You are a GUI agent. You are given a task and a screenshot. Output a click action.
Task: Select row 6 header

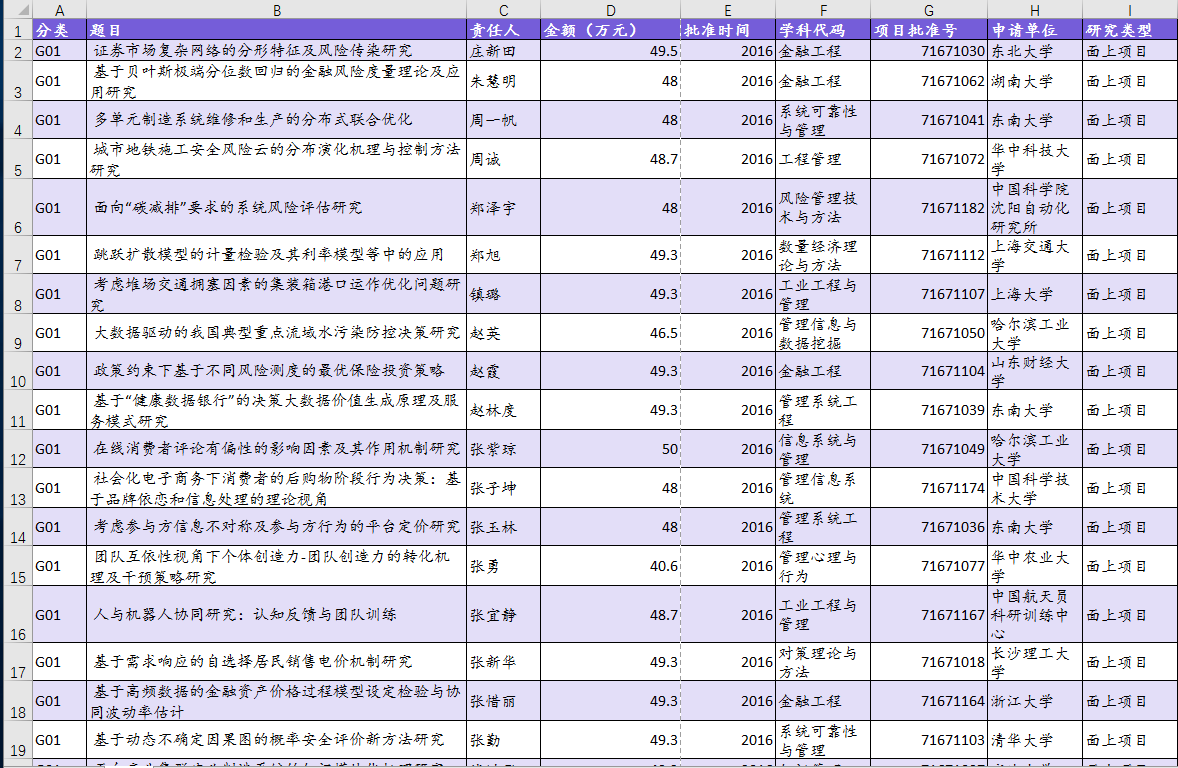pos(17,208)
